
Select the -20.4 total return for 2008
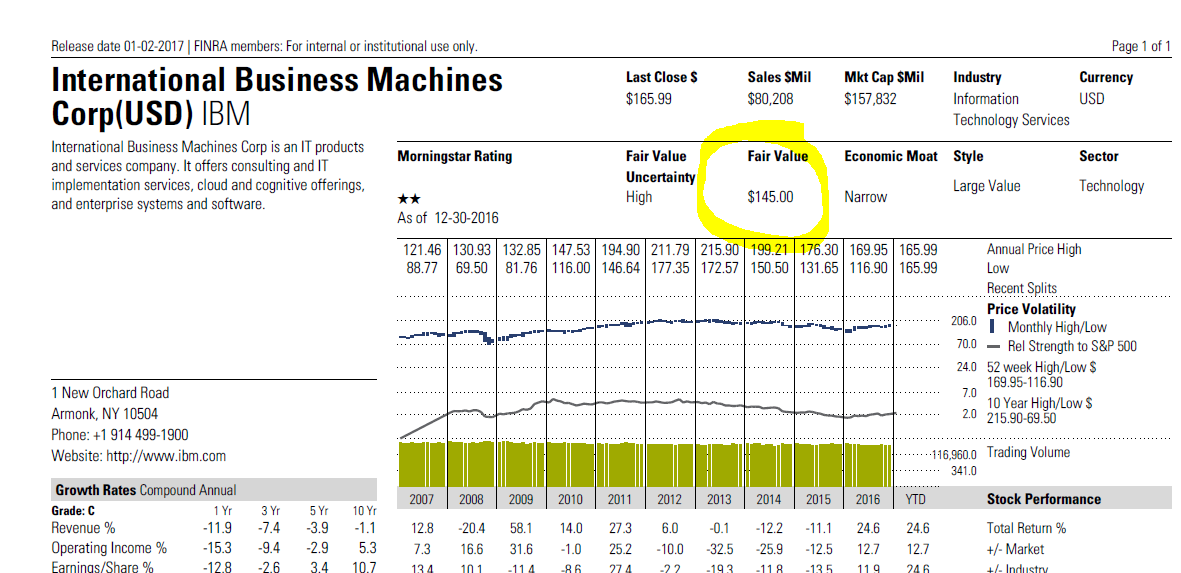[470, 529]
